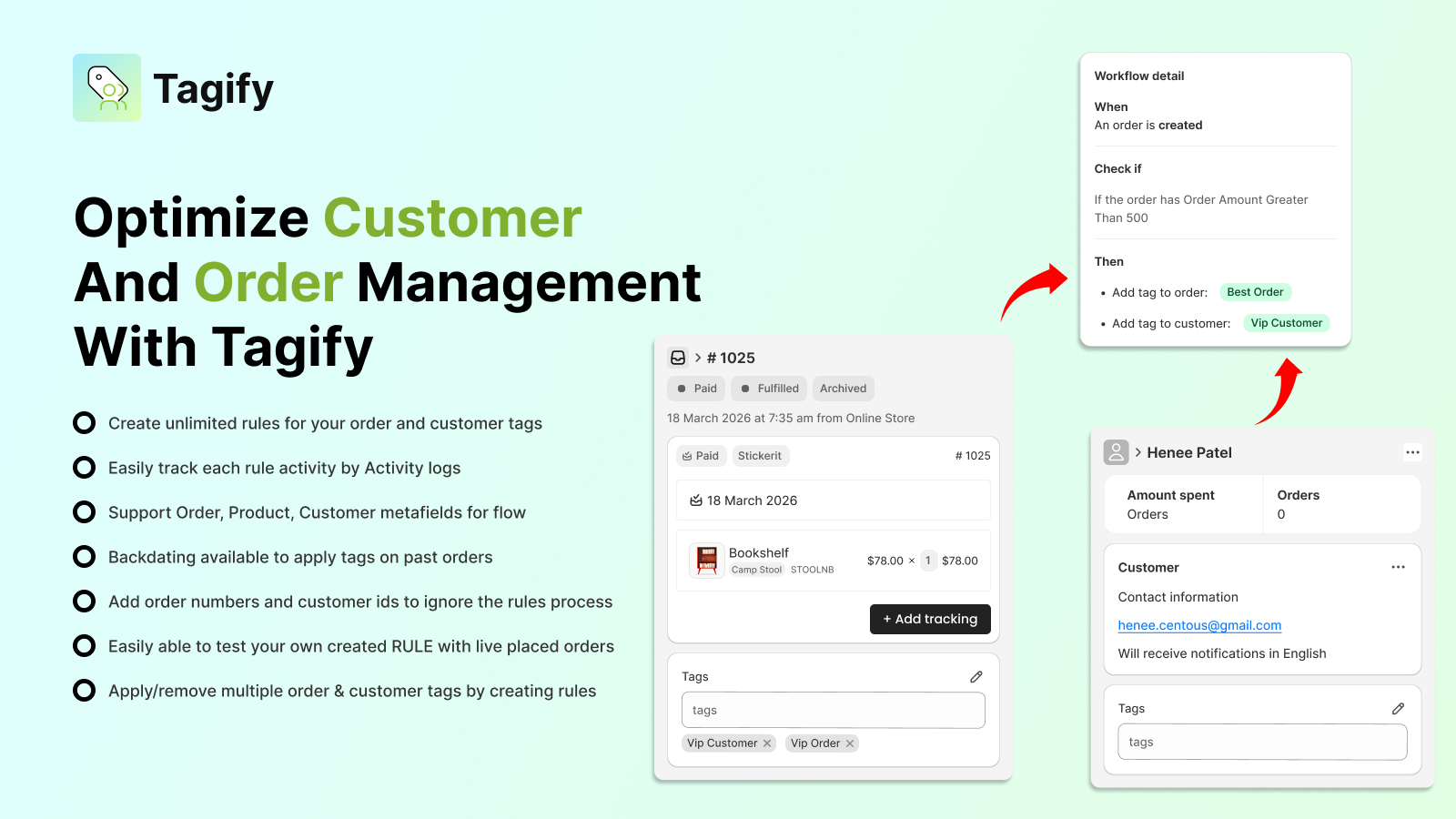Click the Tagify logo icon
Image resolution: width=1456 pixels, height=819 pixels.
tap(106, 87)
